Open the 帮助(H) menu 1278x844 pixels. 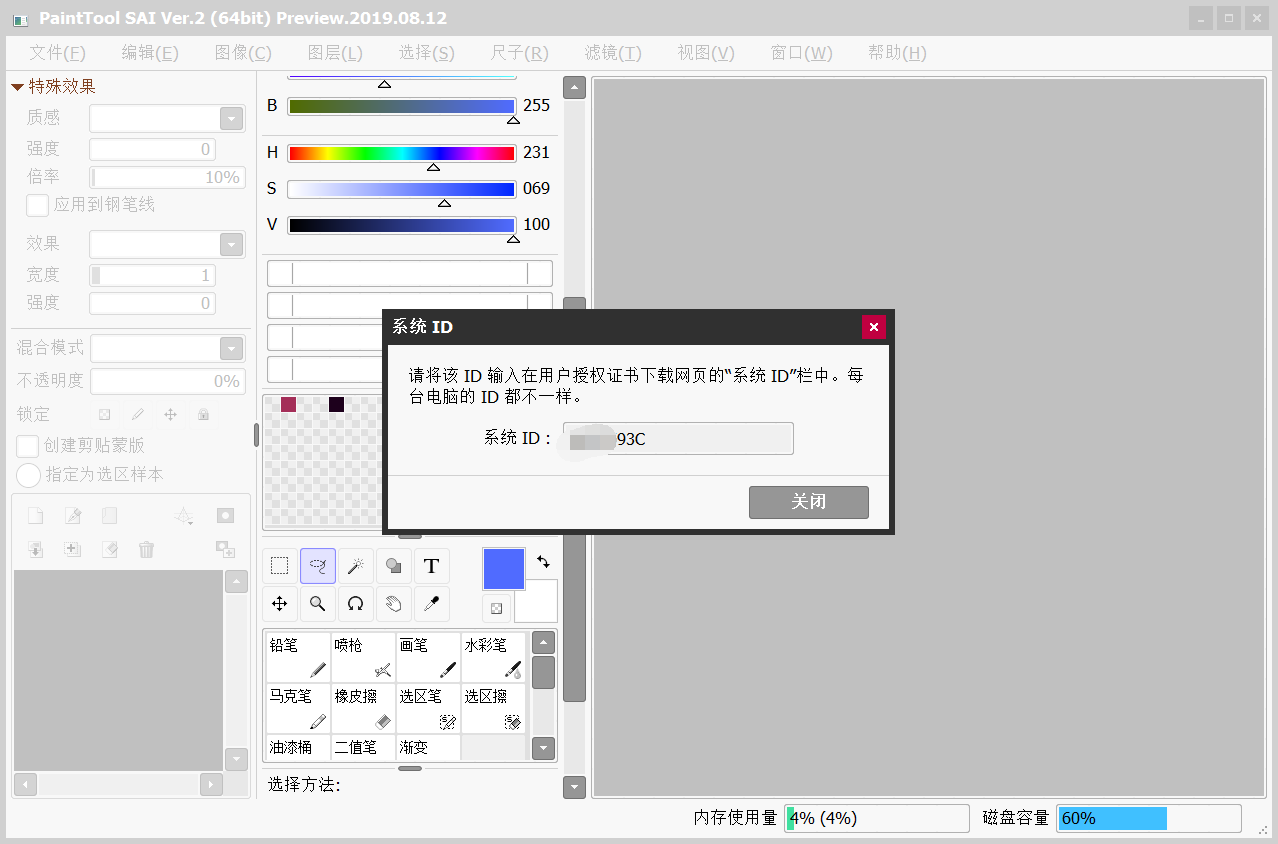pyautogui.click(x=897, y=53)
